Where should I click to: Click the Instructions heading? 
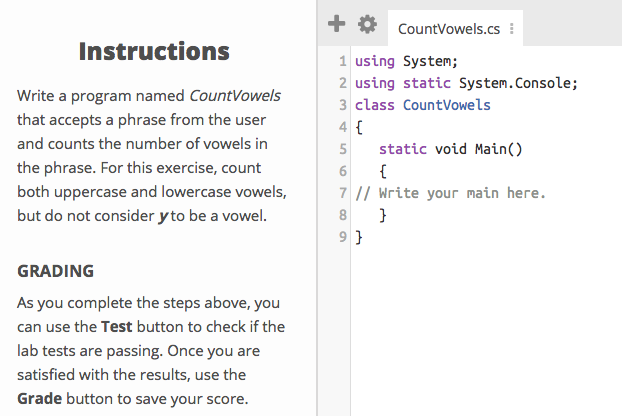(154, 51)
